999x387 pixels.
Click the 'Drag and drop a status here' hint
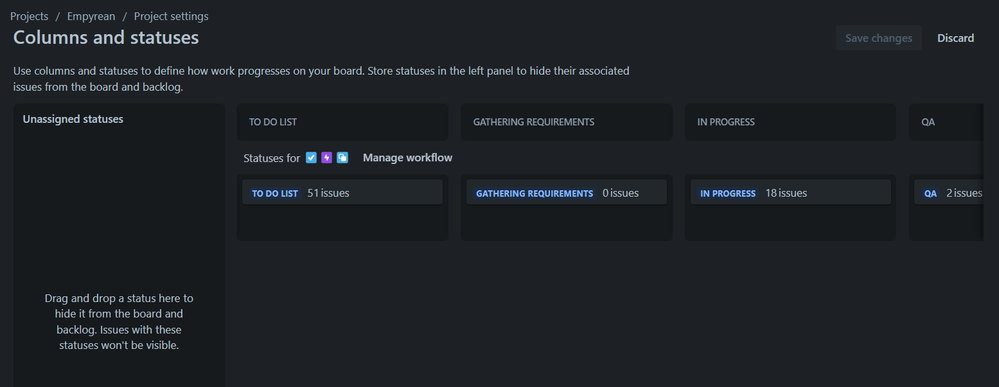[x=119, y=322]
